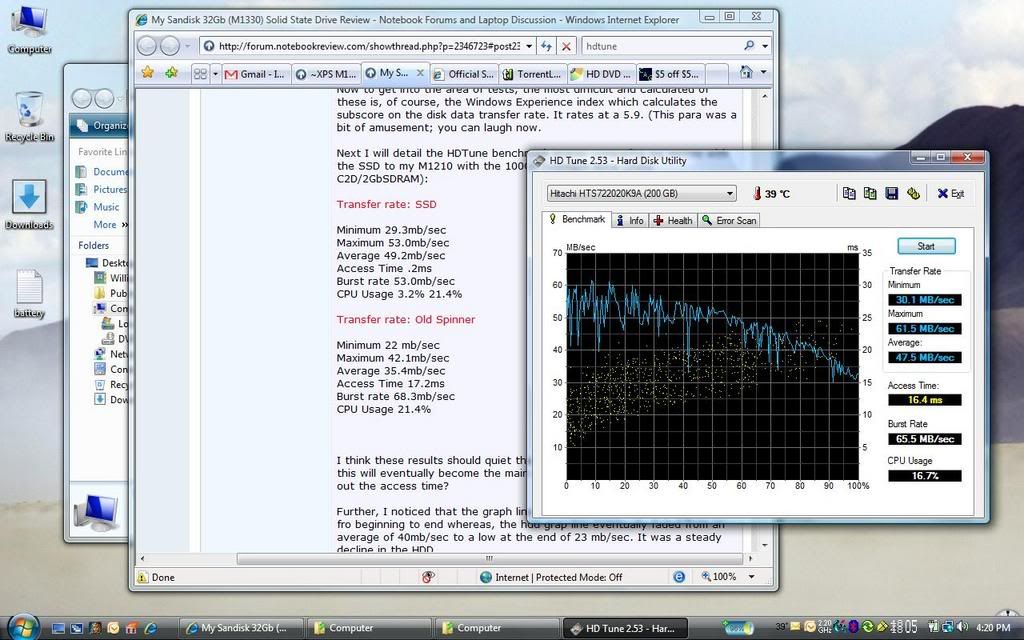This screenshot has height=640, width=1024.
Task: Click the Add to Favorites icon
Action: click(x=171, y=72)
